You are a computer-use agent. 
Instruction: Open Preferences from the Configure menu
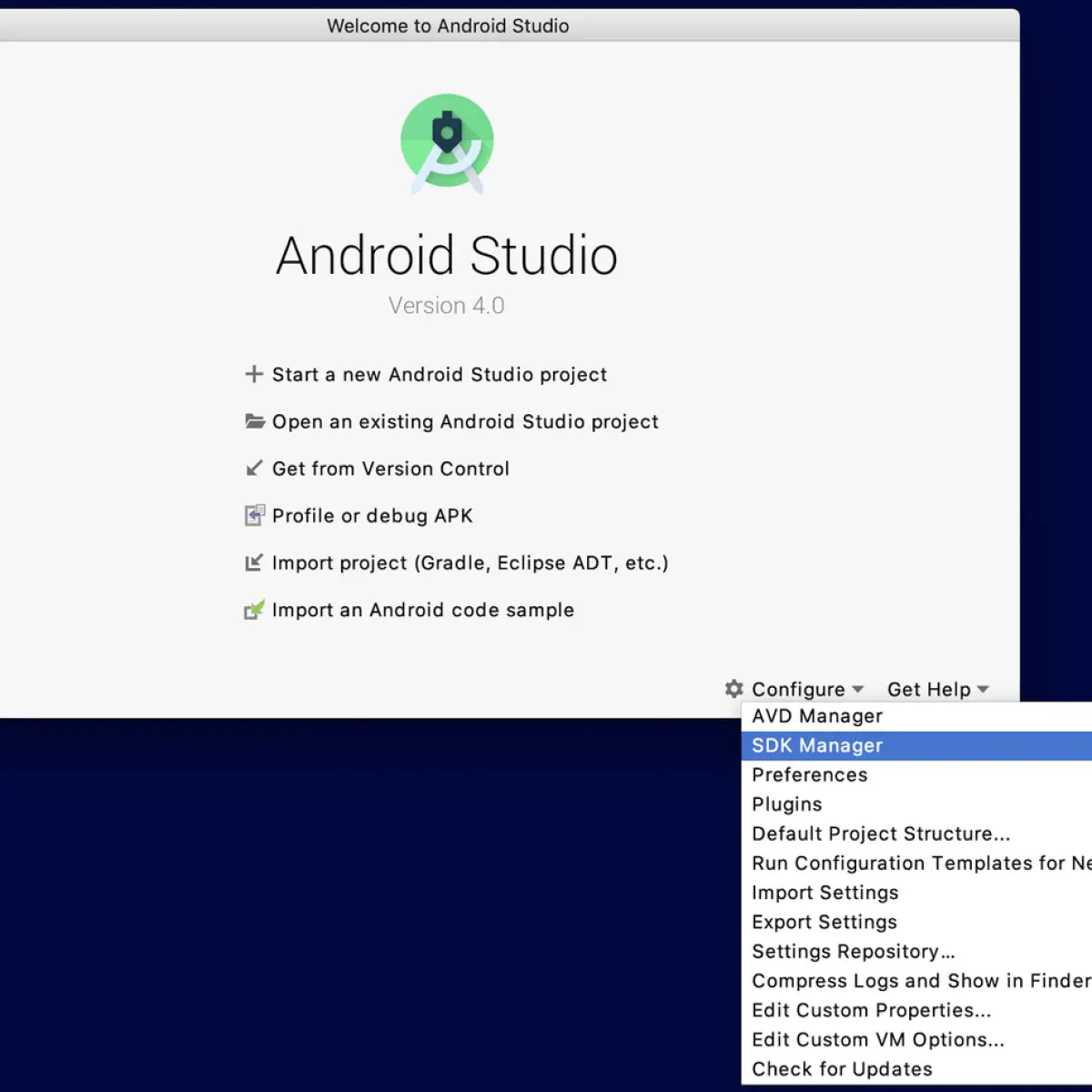(916, 774)
